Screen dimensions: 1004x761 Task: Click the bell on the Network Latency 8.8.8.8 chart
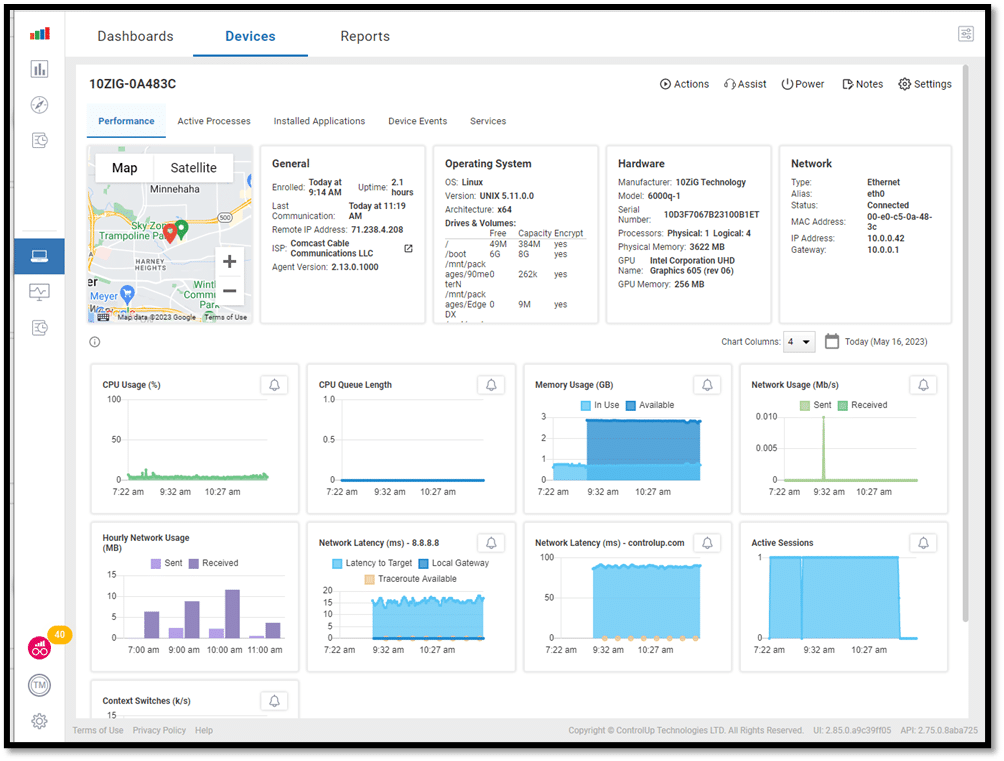[x=491, y=543]
